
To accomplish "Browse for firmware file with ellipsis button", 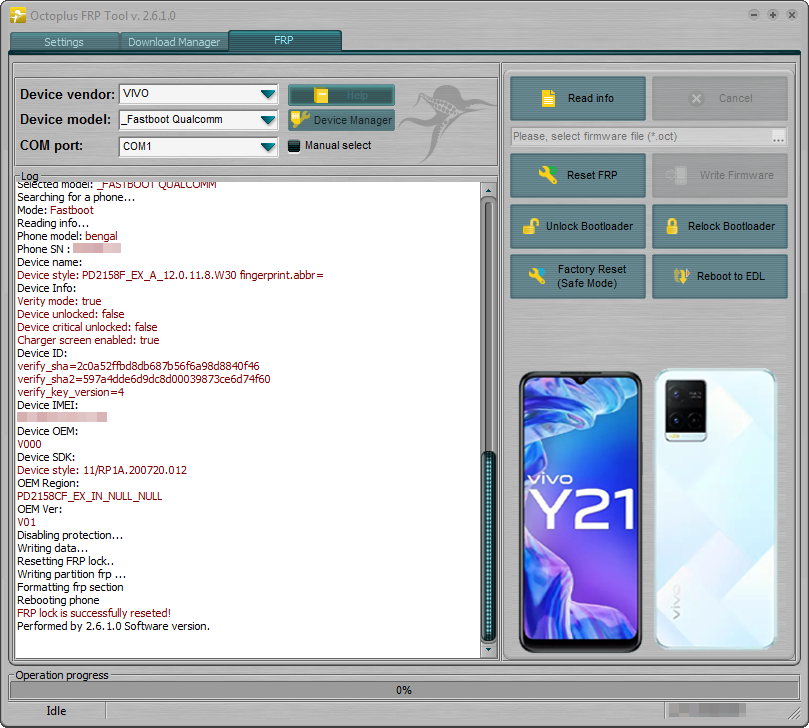I will [778, 137].
